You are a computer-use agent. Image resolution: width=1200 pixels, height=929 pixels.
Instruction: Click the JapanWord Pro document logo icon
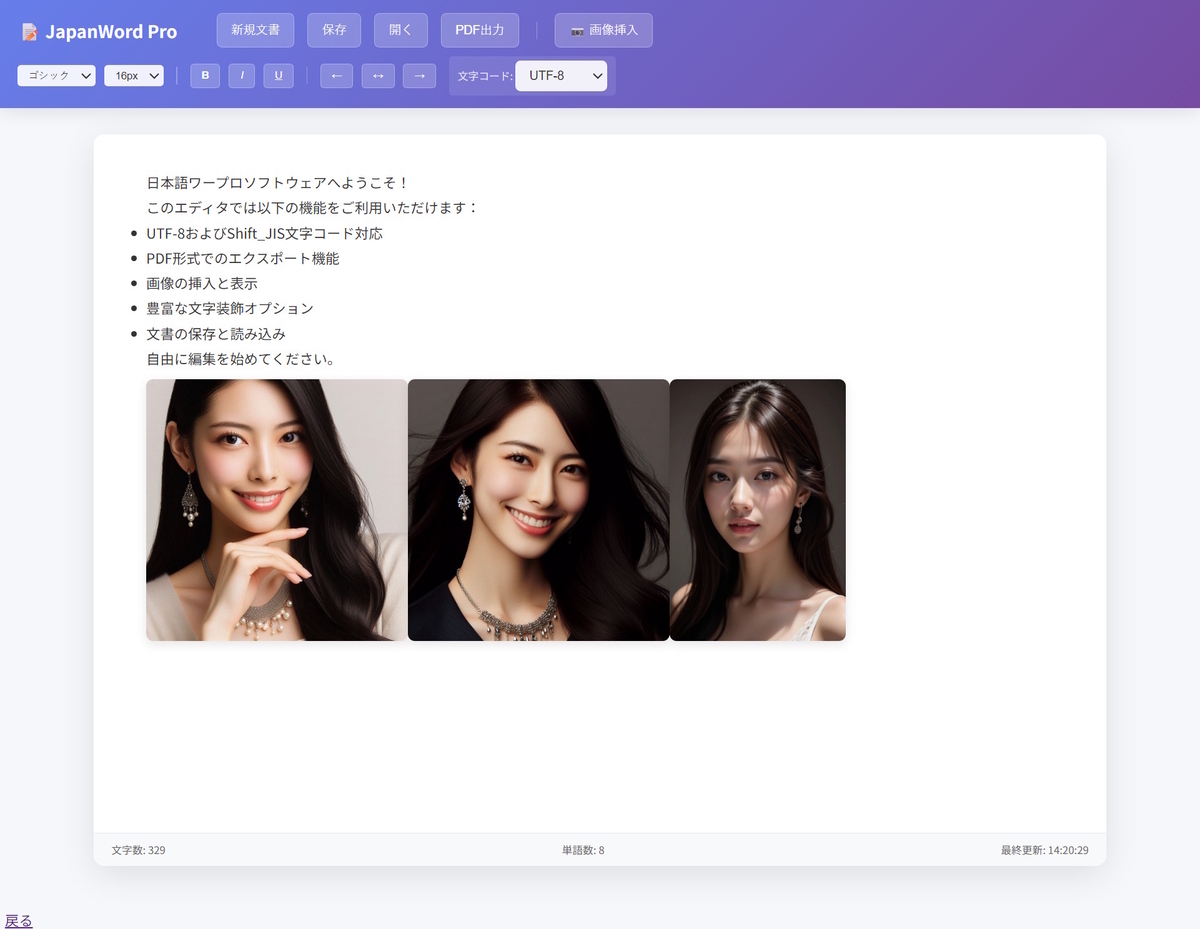pyautogui.click(x=30, y=32)
